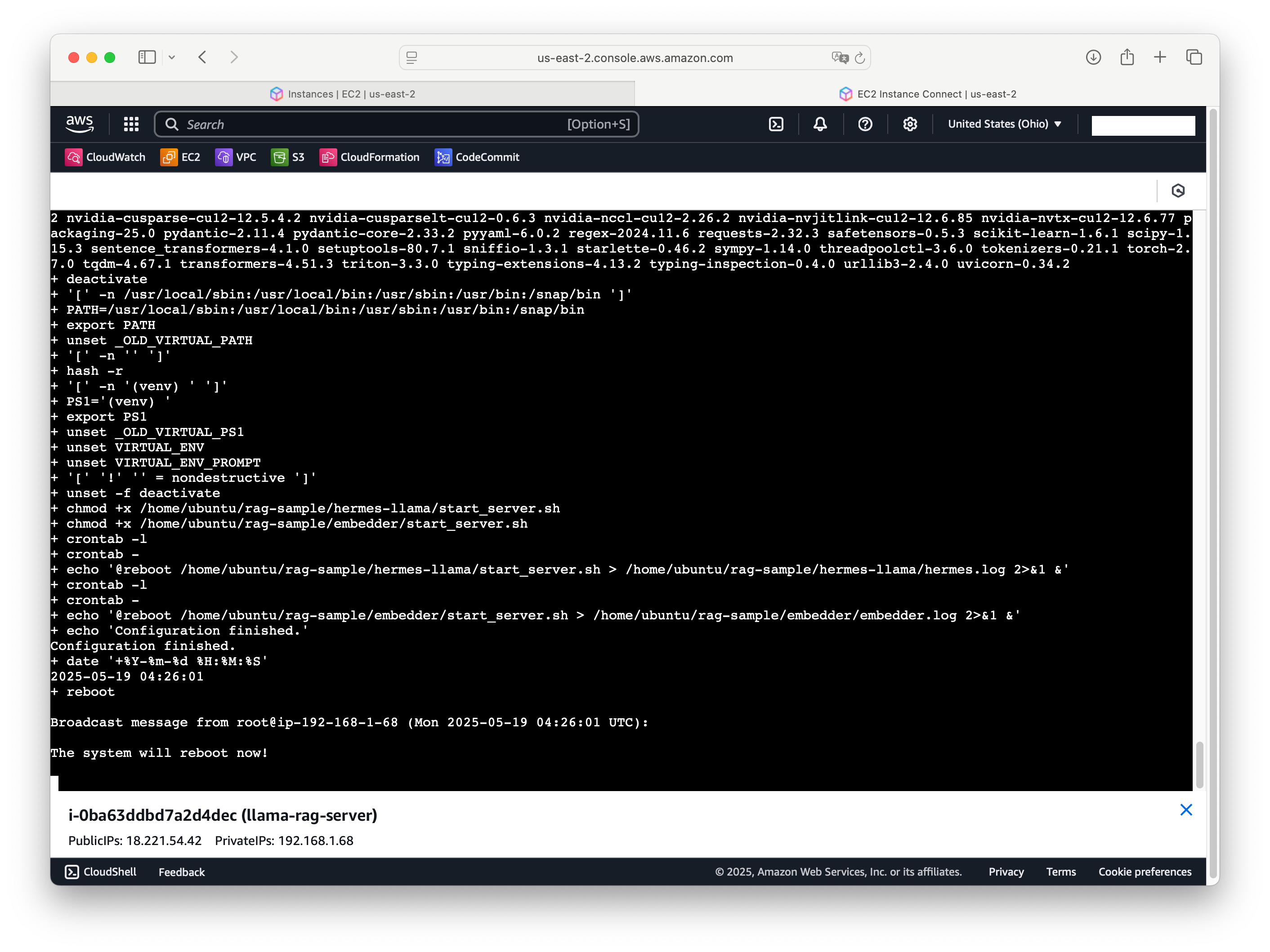The width and height of the screenshot is (1270, 952).
Task: Click the translate icon in address bar
Action: tap(839, 58)
